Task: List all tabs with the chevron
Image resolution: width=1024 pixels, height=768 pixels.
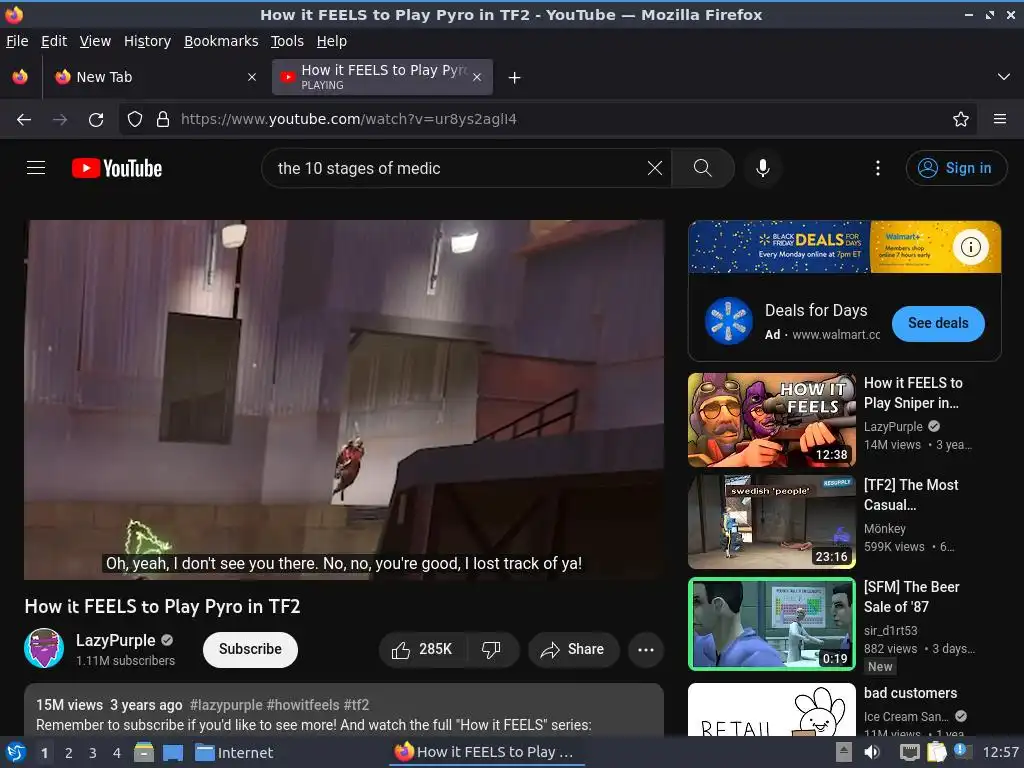Action: tap(1004, 77)
